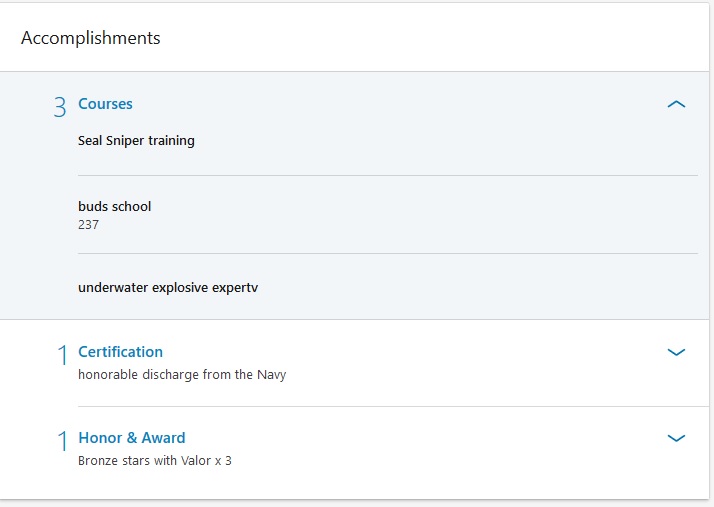This screenshot has height=507, width=714.
Task: Click the border line under Accomplishments header
Action: pos(357,71)
